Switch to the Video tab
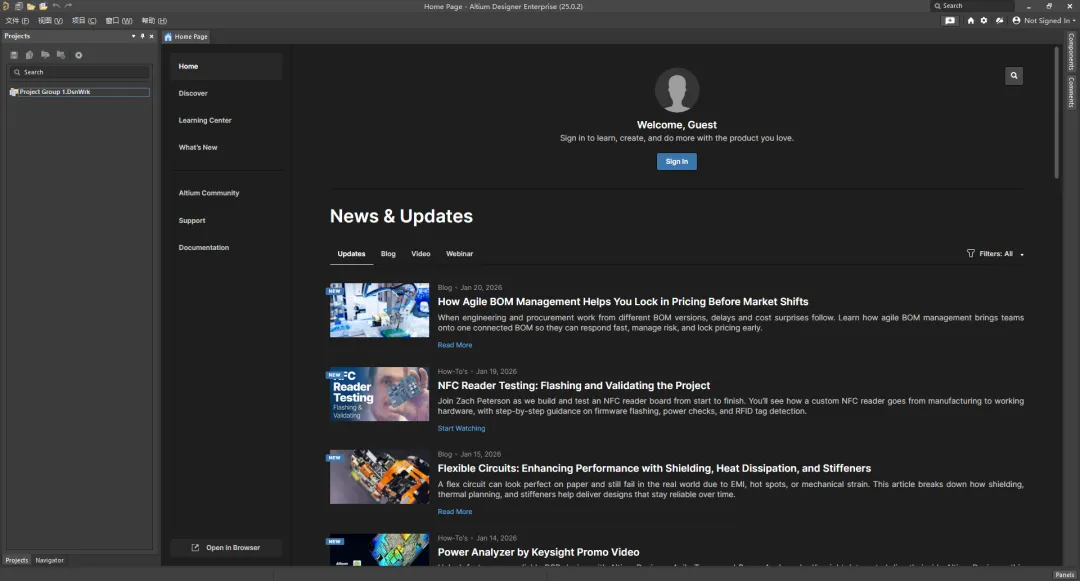Image resolution: width=1080 pixels, height=581 pixels. point(421,254)
